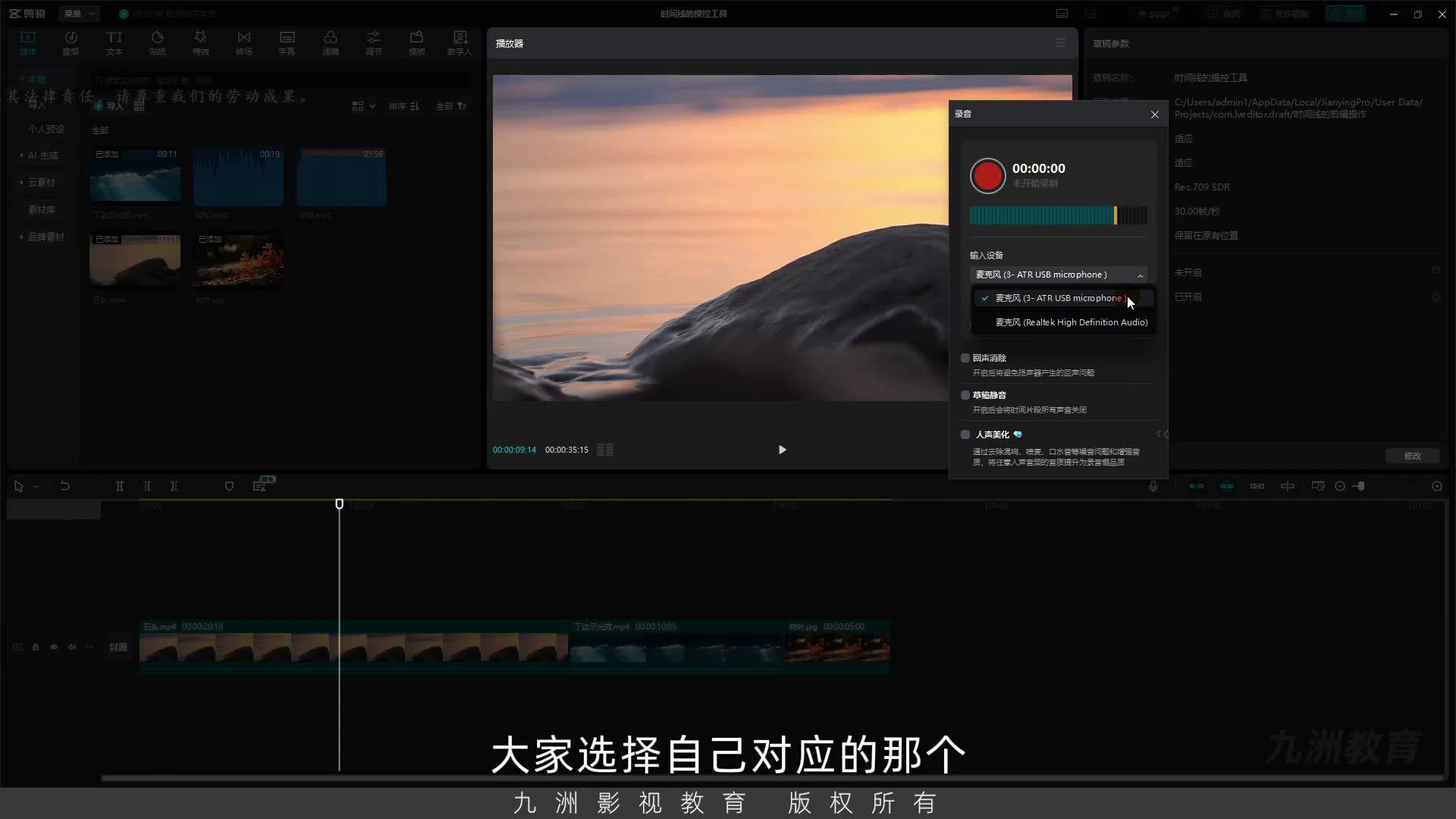Viewport: 1456px width, 819px height.
Task: Select the audio clip thumbnail with duration 00:19
Action: [238, 176]
